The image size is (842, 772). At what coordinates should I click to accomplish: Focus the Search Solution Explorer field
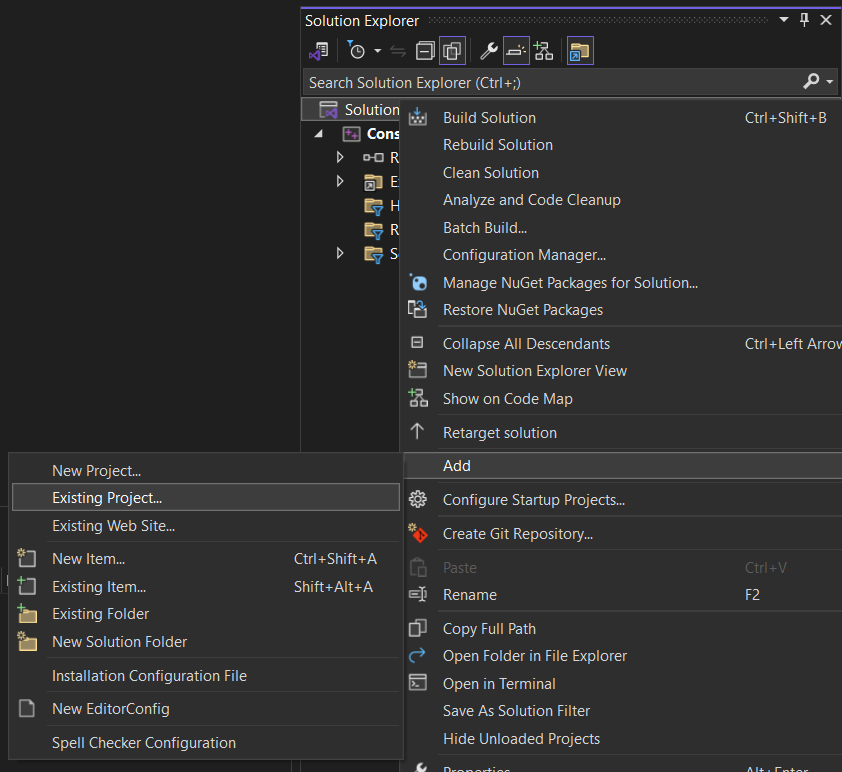coord(553,83)
